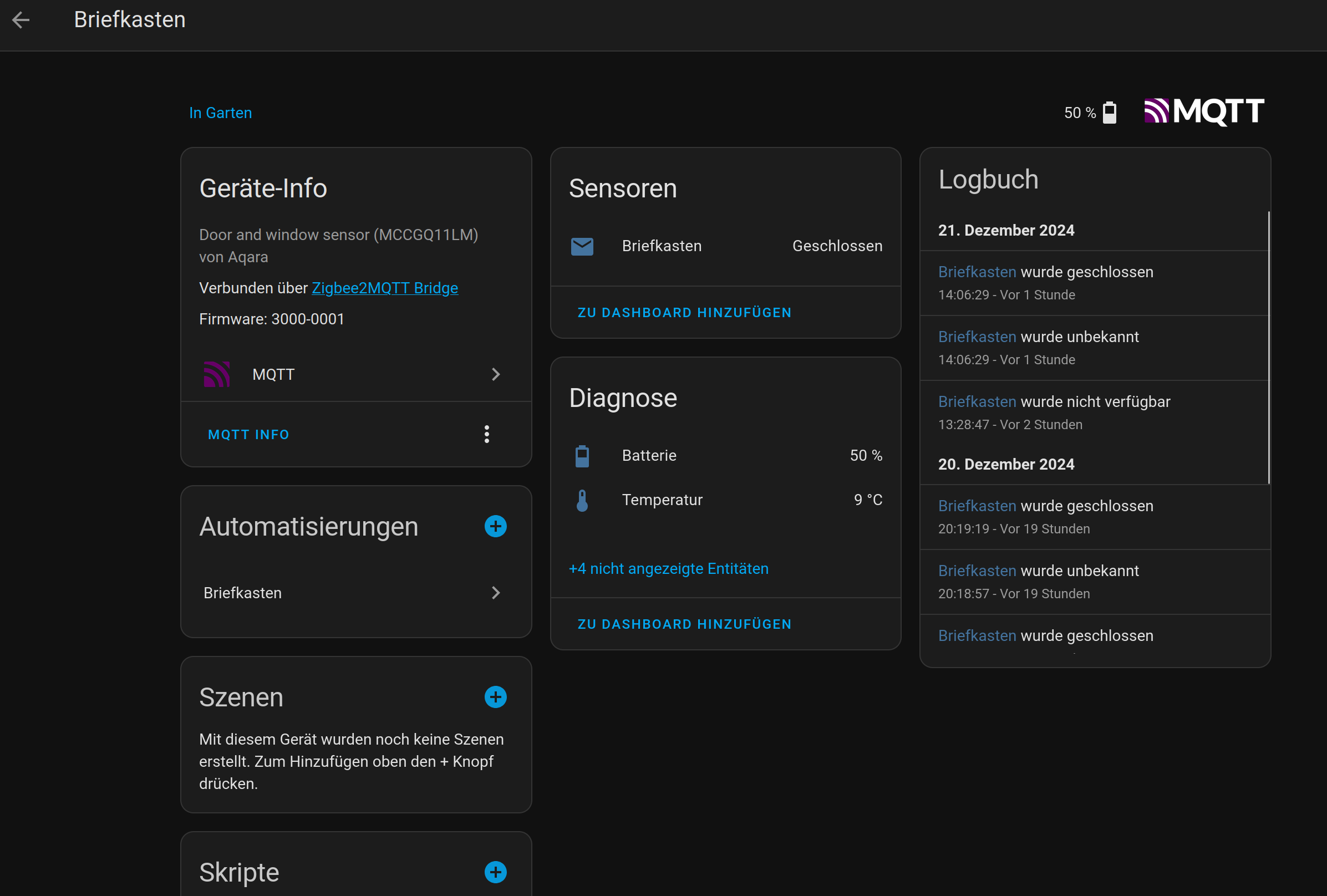1327x896 pixels.
Task: Go back using the arrow icon
Action: [21, 21]
